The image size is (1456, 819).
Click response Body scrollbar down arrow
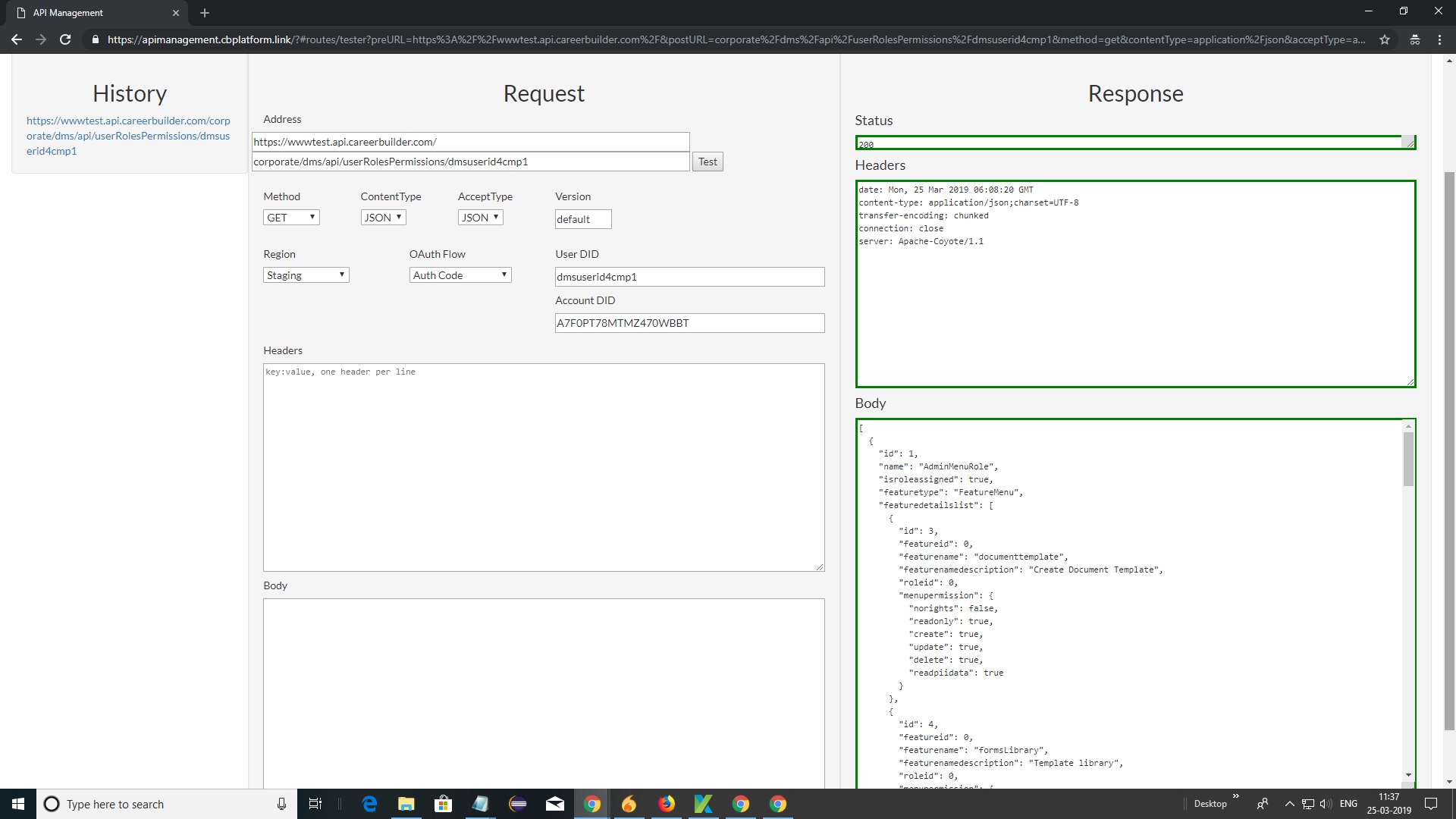(x=1408, y=775)
